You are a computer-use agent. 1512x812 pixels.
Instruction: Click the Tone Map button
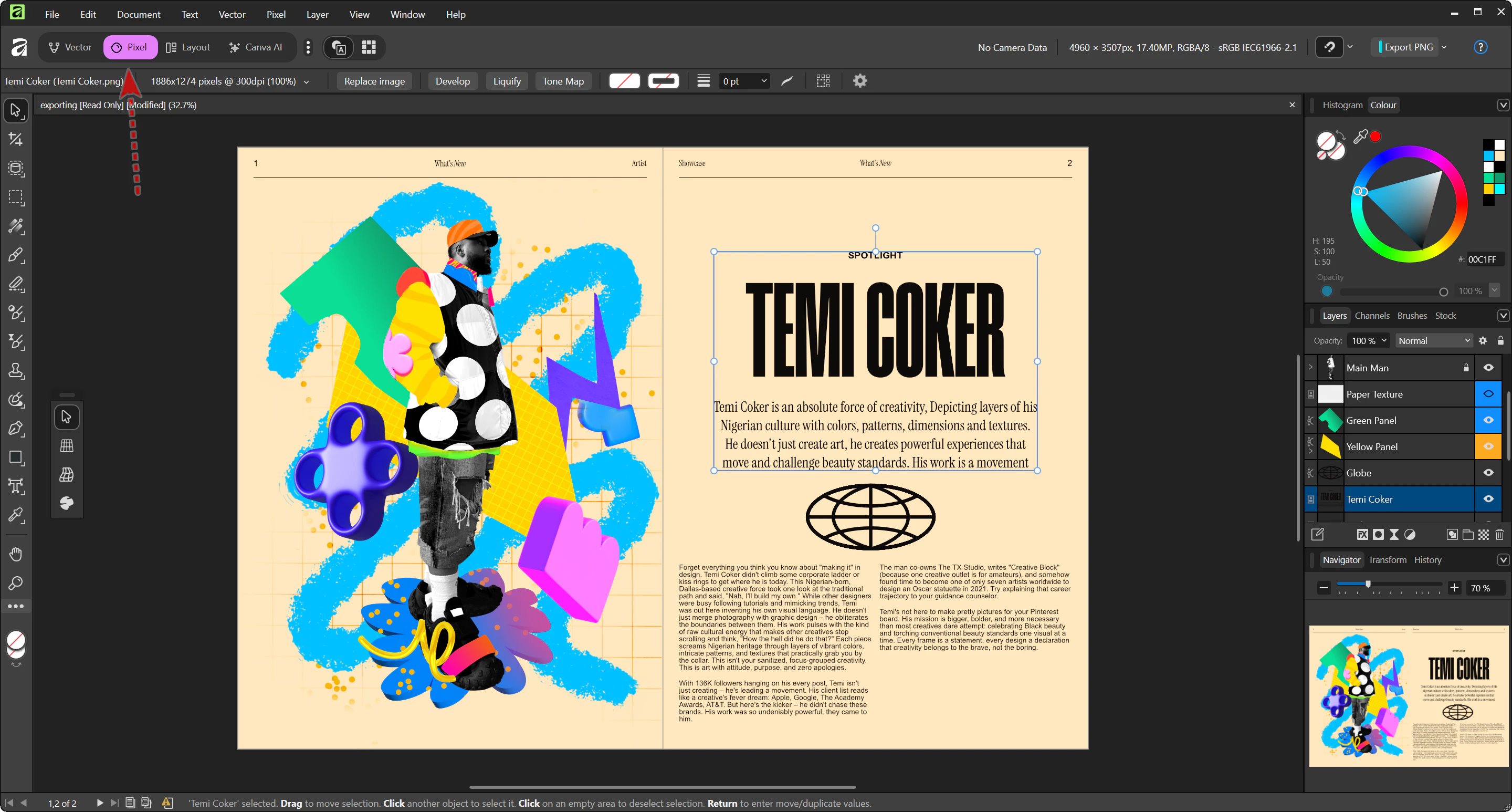562,81
